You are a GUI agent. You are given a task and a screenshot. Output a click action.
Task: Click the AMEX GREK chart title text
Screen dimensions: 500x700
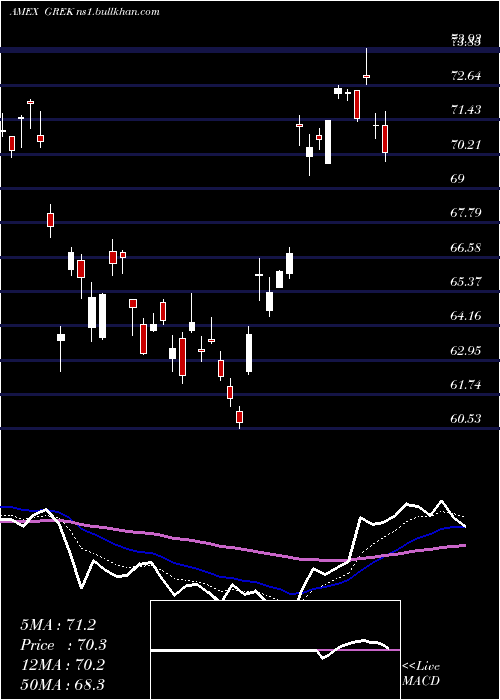click(84, 11)
